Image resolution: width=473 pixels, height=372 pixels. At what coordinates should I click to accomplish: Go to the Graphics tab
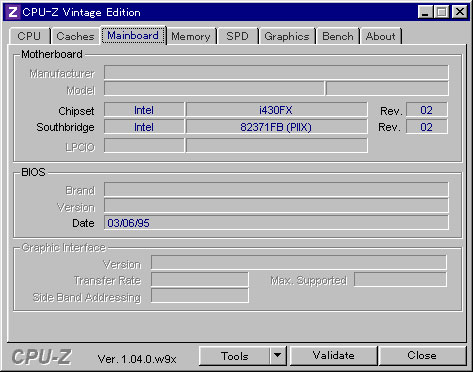point(287,36)
